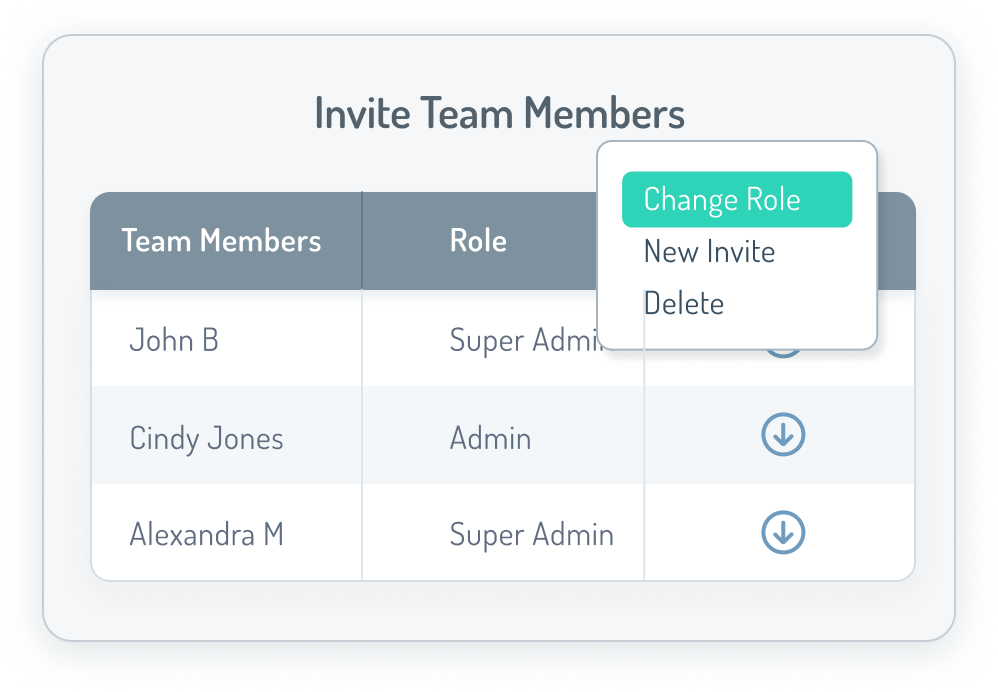Select New Invite in the context menu
Viewport: 998px width, 692px height.
709,251
